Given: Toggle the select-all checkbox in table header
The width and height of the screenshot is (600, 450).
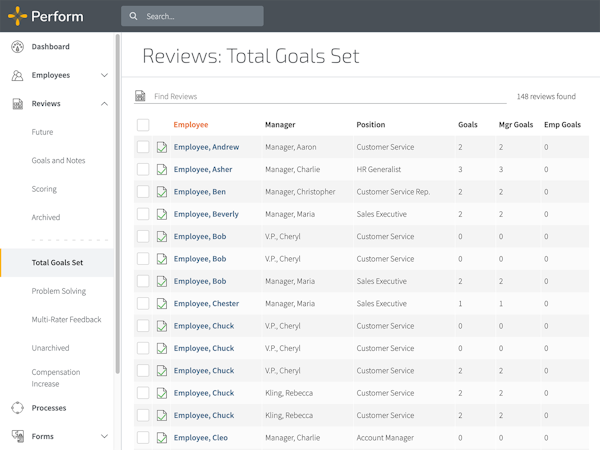Looking at the screenshot, I should click(x=143, y=125).
